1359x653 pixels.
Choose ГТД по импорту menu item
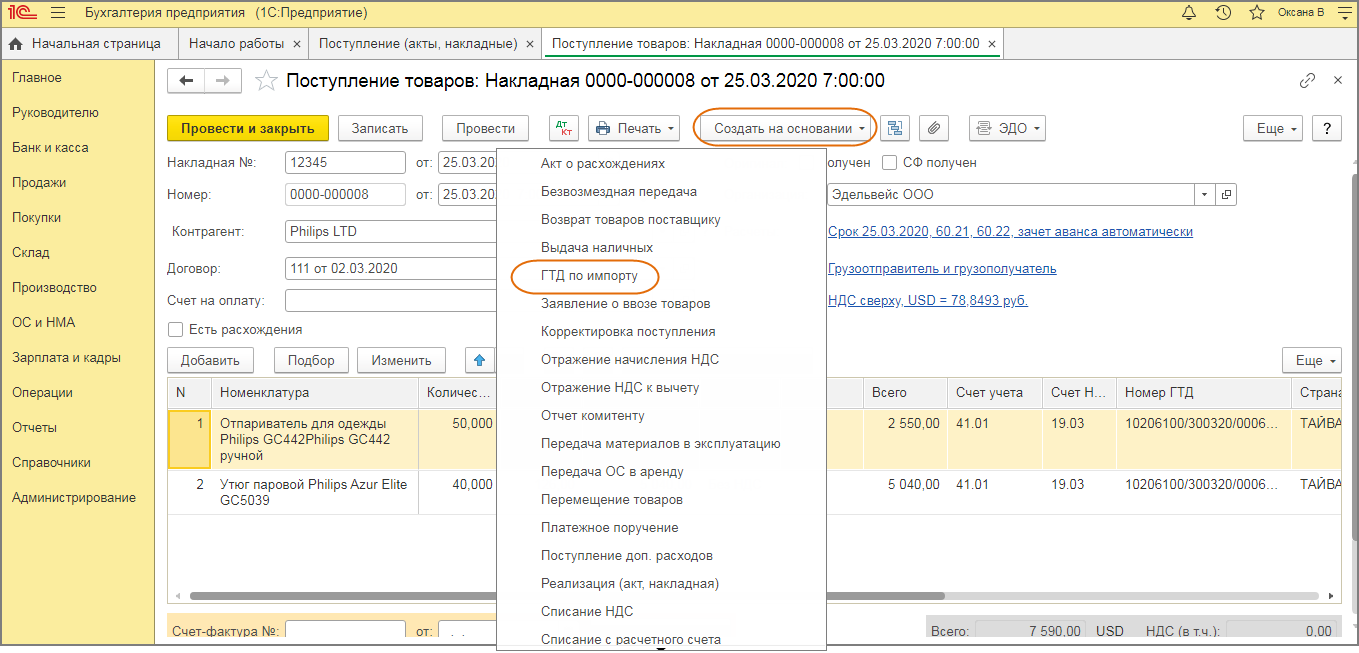(589, 275)
